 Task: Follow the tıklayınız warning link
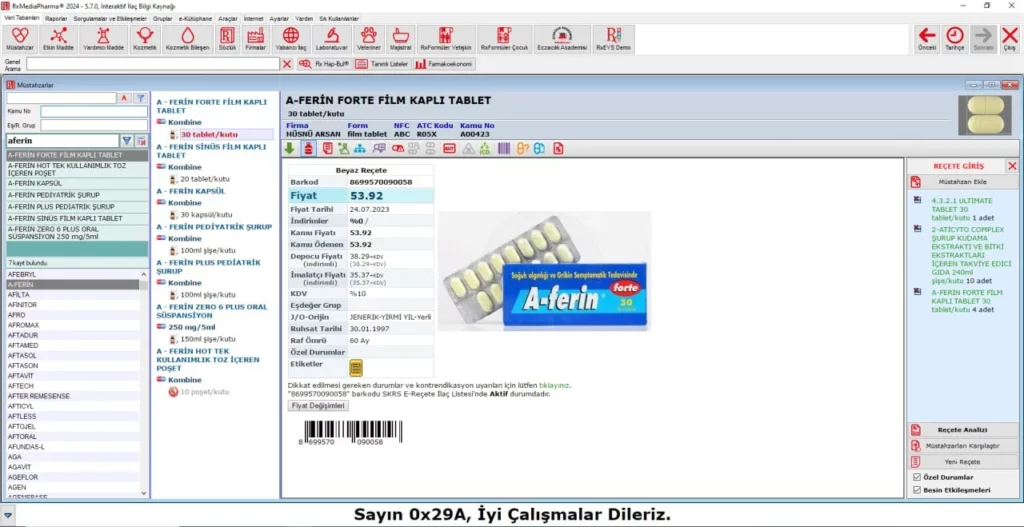pyautogui.click(x=554, y=385)
